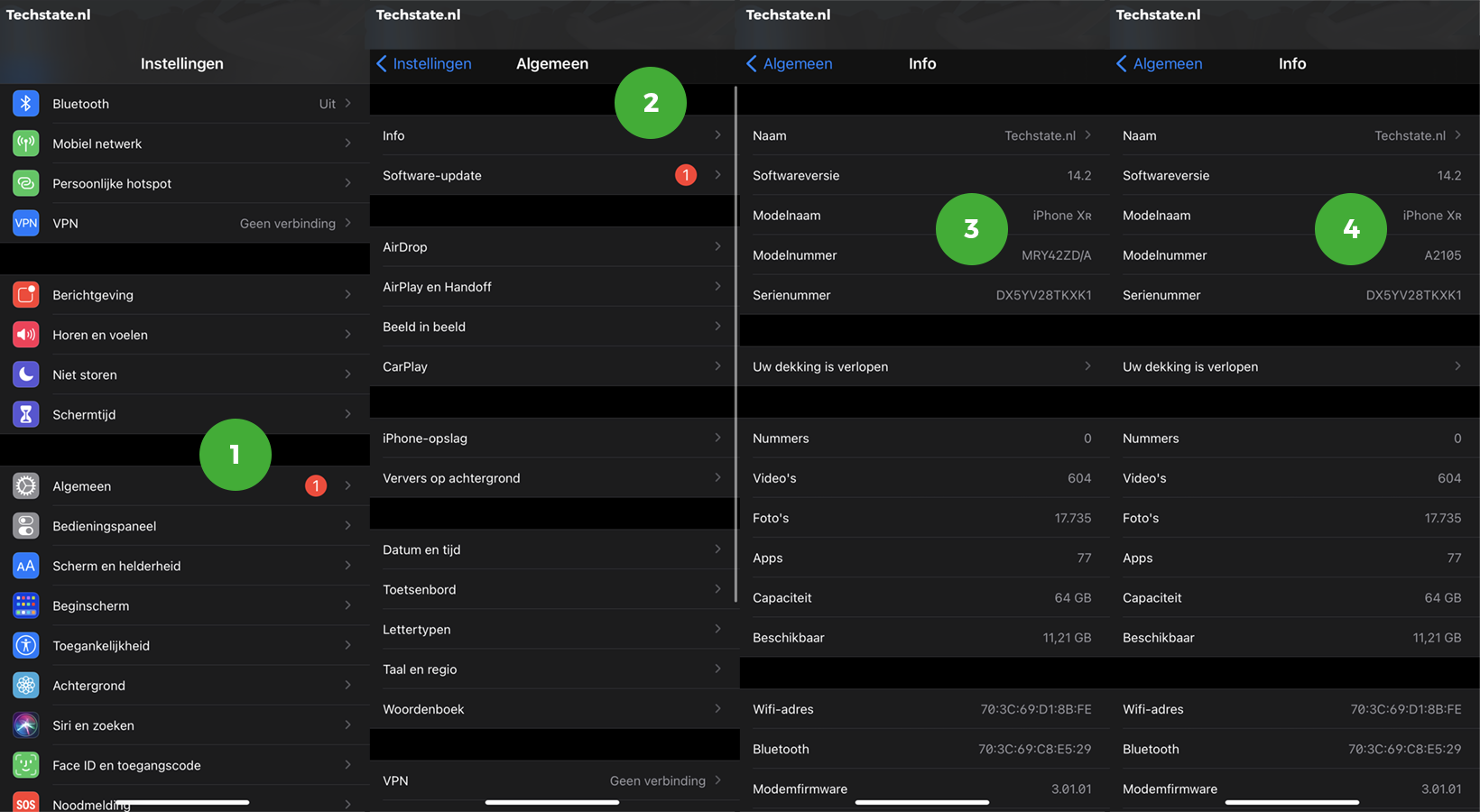The height and width of the screenshot is (812, 1480).
Task: Tap the Persoonlijke hotspot icon
Action: pyautogui.click(x=26, y=183)
